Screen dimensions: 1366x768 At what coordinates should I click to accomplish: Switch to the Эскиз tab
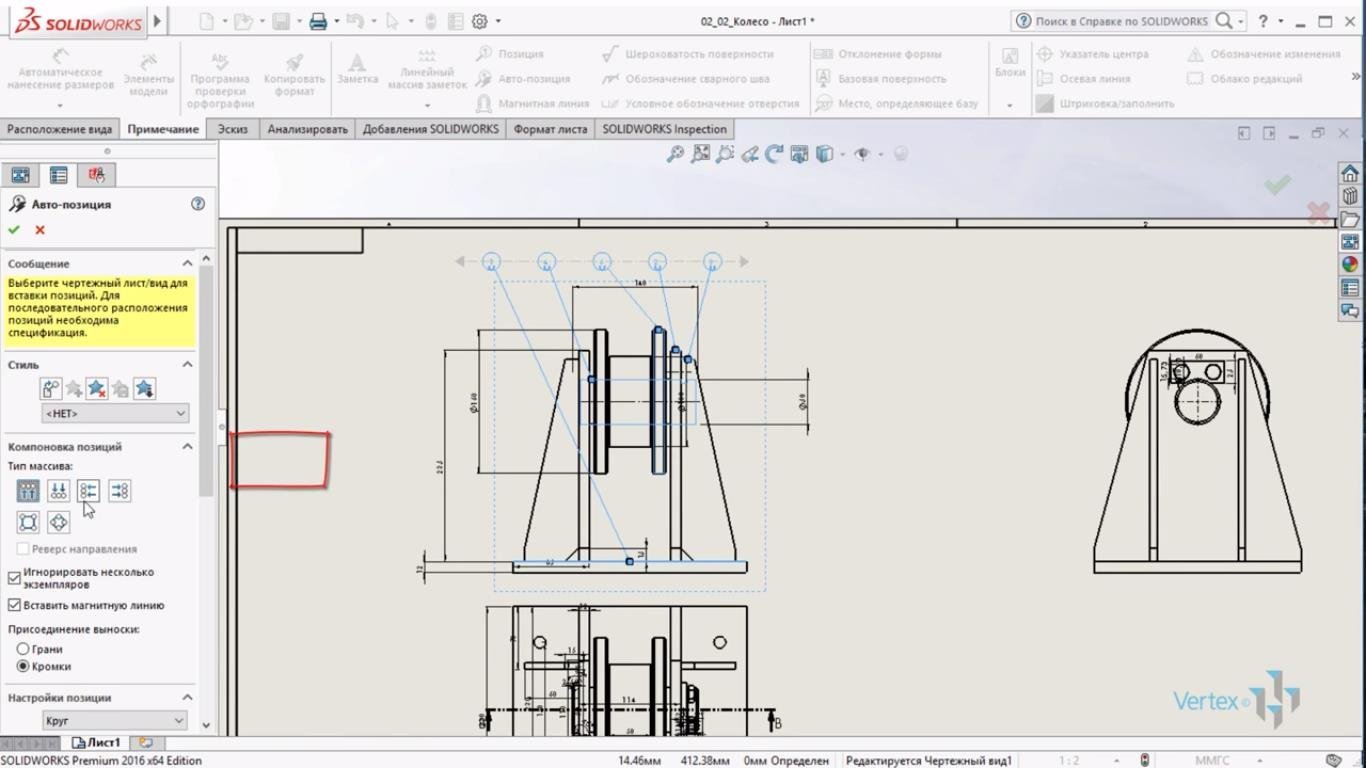232,129
